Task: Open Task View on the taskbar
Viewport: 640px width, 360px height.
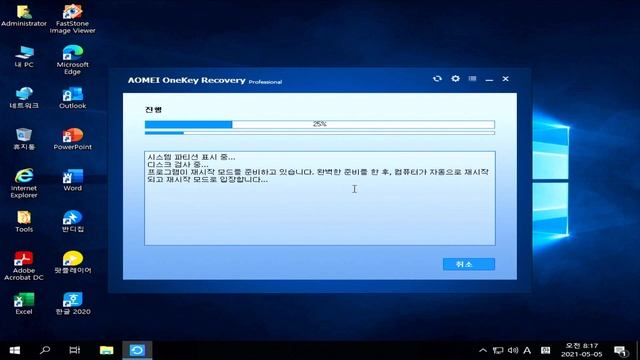Action: coord(75,350)
